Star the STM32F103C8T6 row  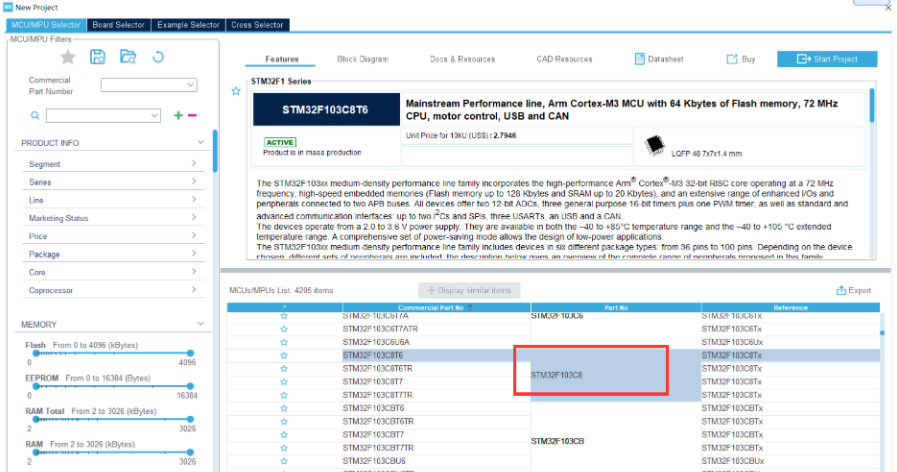click(x=284, y=355)
